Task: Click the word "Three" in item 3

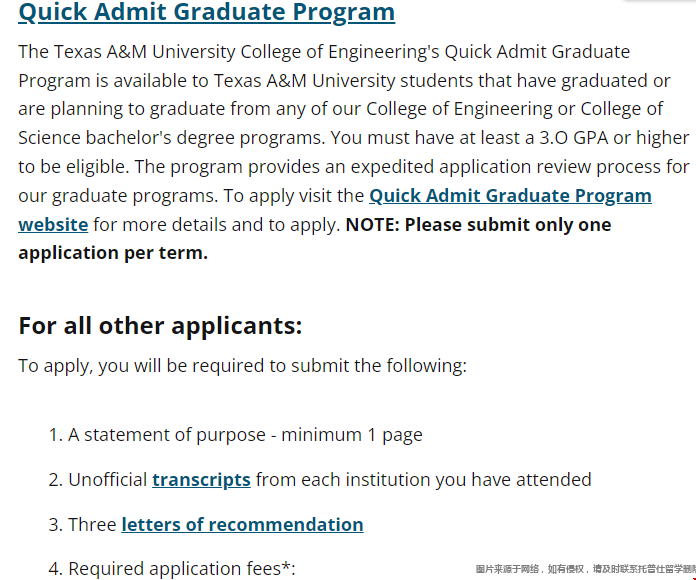Action: pos(92,525)
